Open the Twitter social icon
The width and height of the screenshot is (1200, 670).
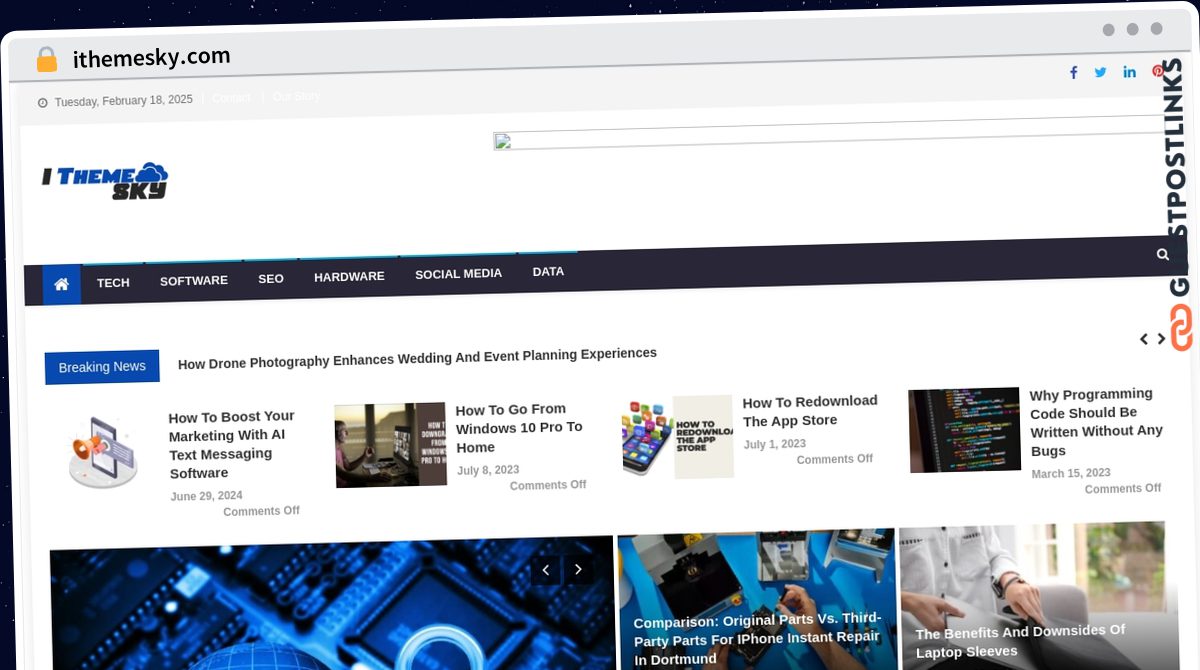pyautogui.click(x=1101, y=72)
